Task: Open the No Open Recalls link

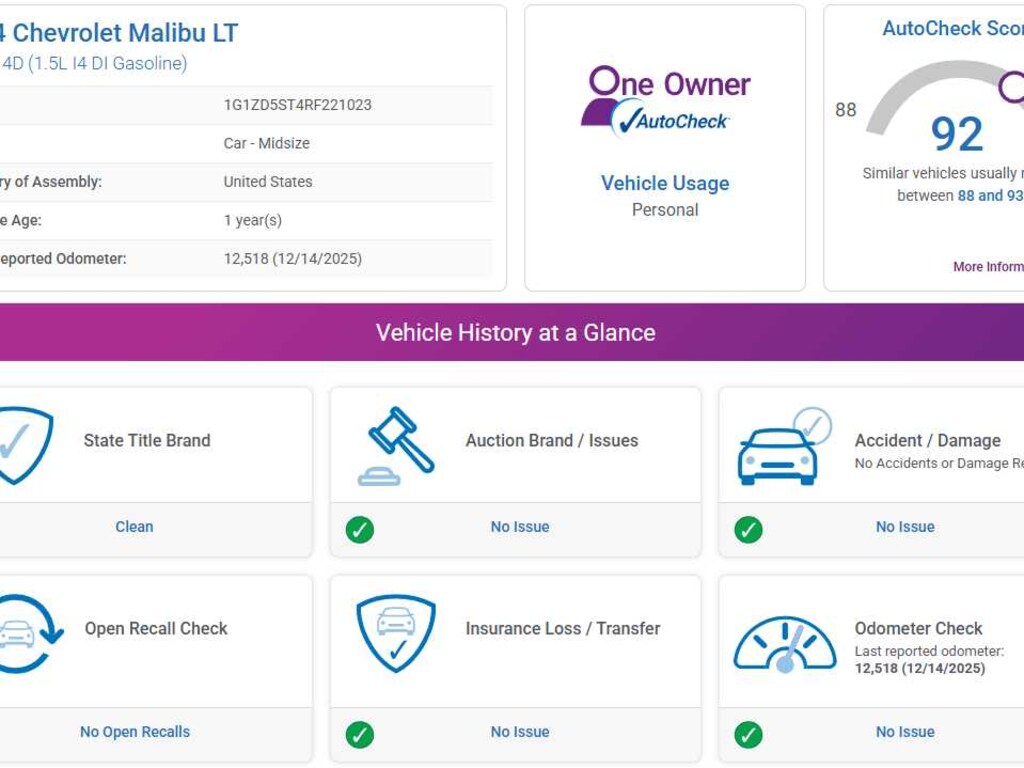Action: [x=135, y=732]
